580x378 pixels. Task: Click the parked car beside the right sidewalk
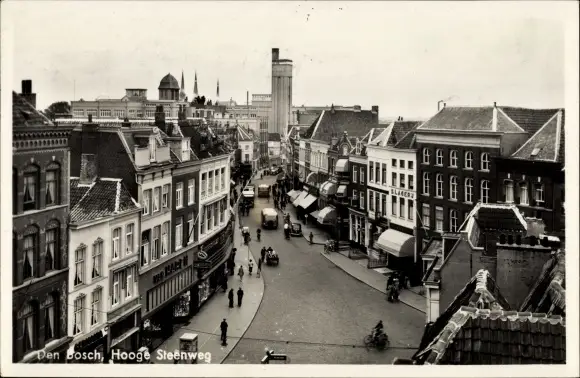296,229
